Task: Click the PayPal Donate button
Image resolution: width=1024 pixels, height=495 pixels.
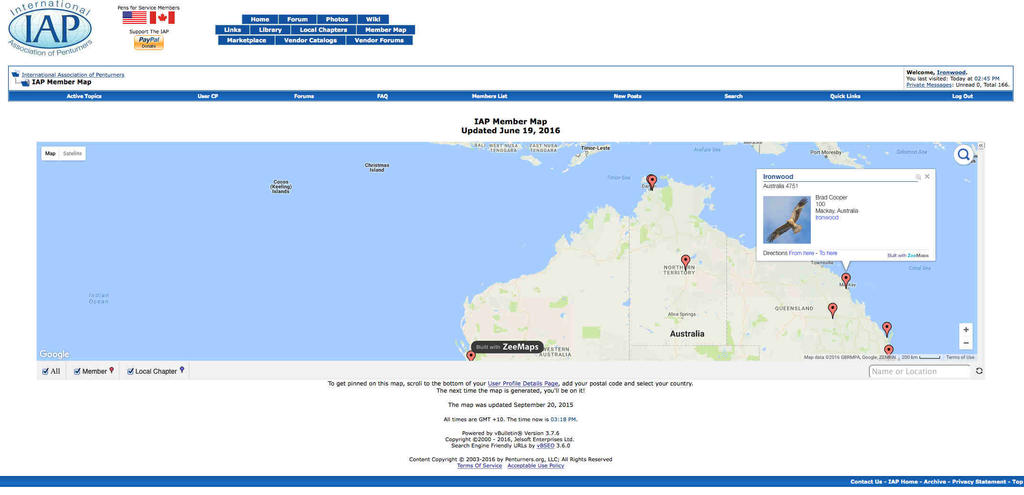Action: coord(149,42)
